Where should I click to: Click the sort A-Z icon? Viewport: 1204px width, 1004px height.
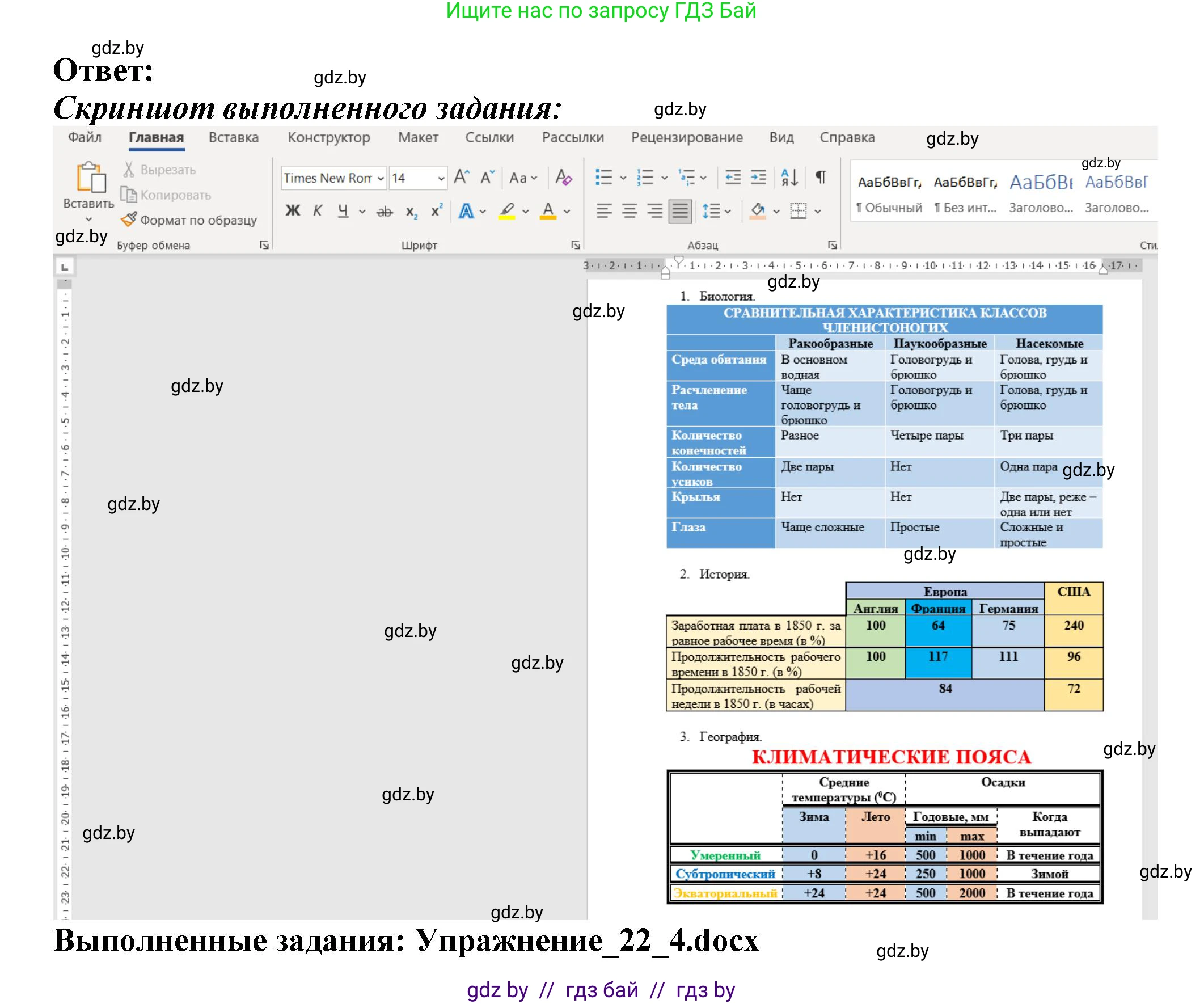(789, 178)
